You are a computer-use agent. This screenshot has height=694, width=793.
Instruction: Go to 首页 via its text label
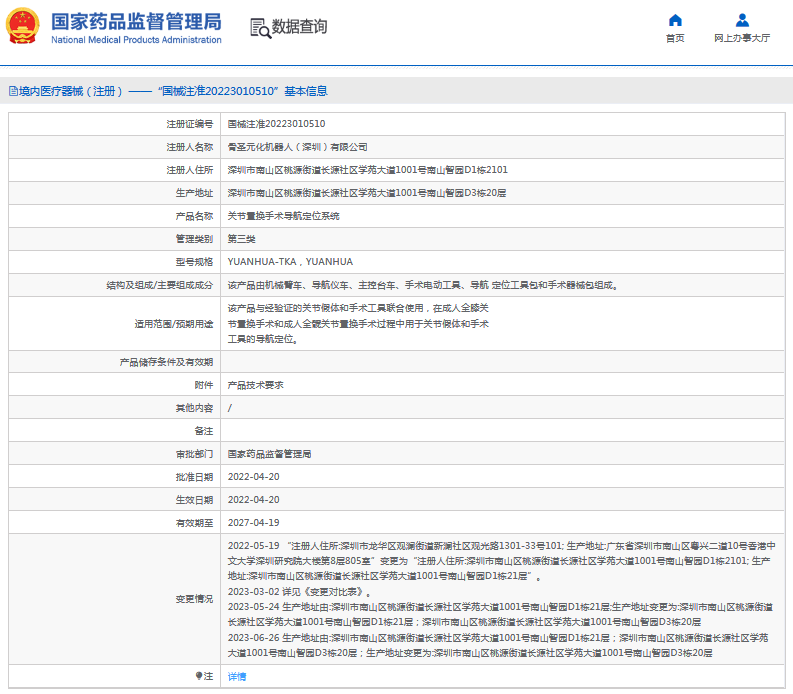675,38
